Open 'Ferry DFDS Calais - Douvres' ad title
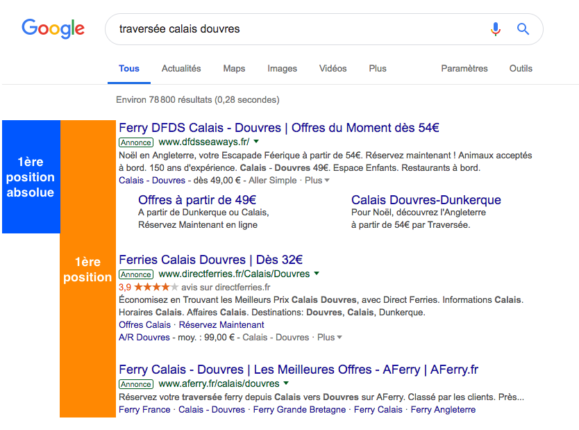Viewport: 579px width, 430px height. [279, 128]
